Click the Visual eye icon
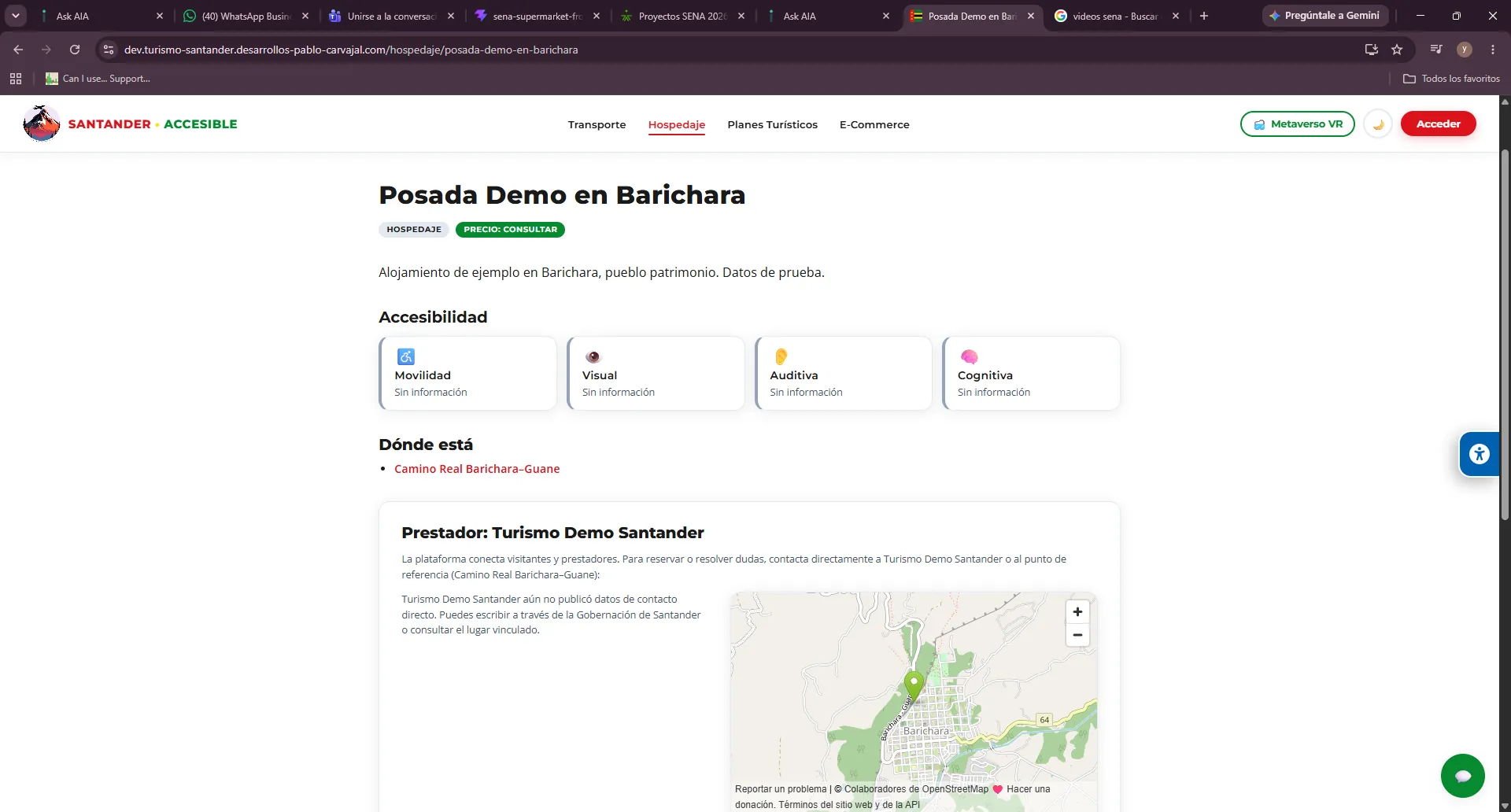The image size is (1511, 812). point(593,356)
